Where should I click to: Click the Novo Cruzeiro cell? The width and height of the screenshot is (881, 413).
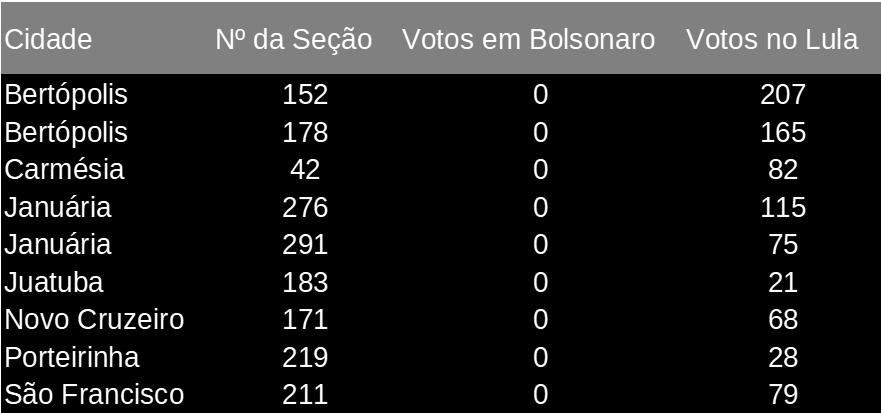click(x=94, y=320)
